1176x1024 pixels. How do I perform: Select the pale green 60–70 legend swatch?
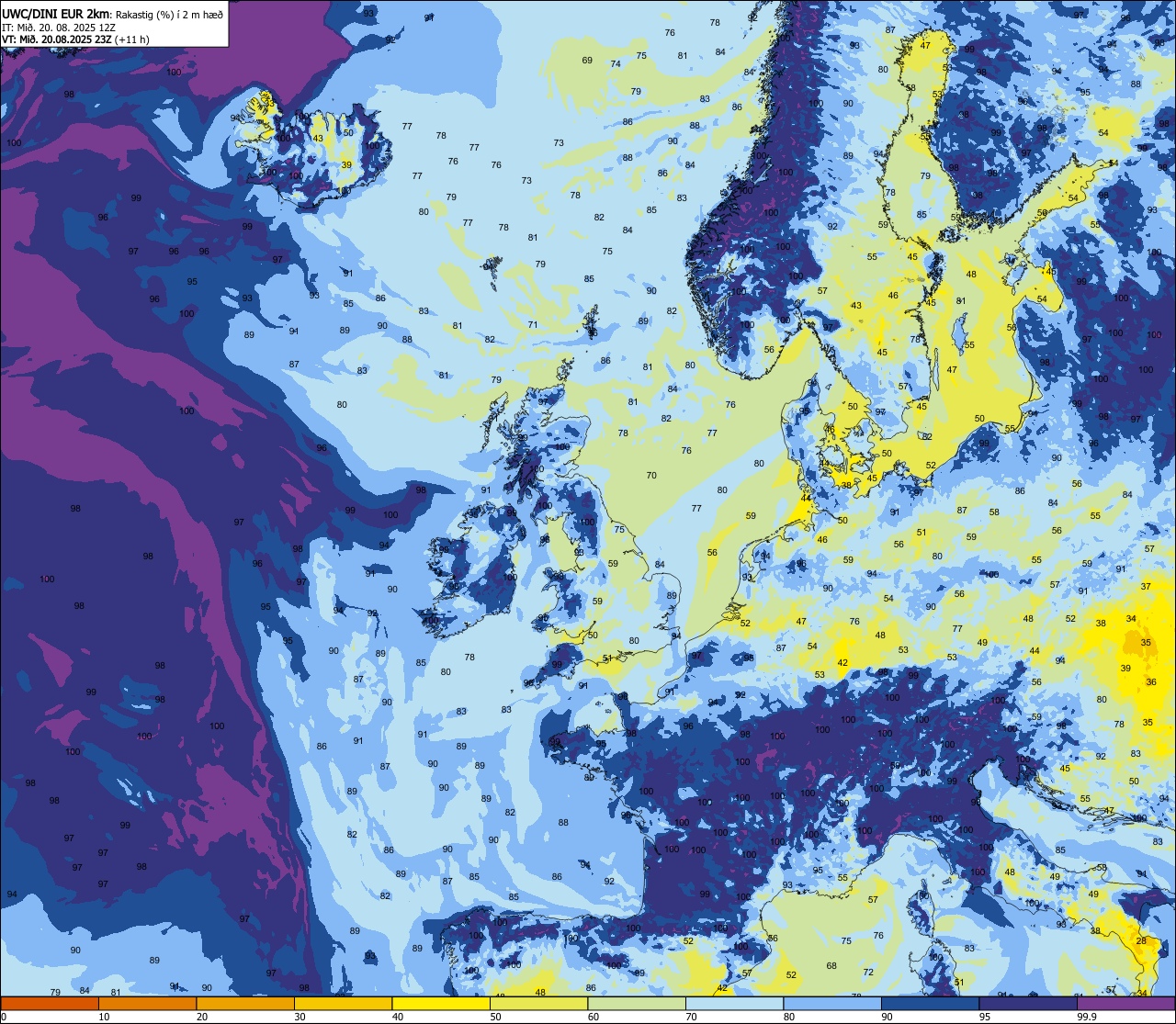pyautogui.click(x=637, y=1003)
